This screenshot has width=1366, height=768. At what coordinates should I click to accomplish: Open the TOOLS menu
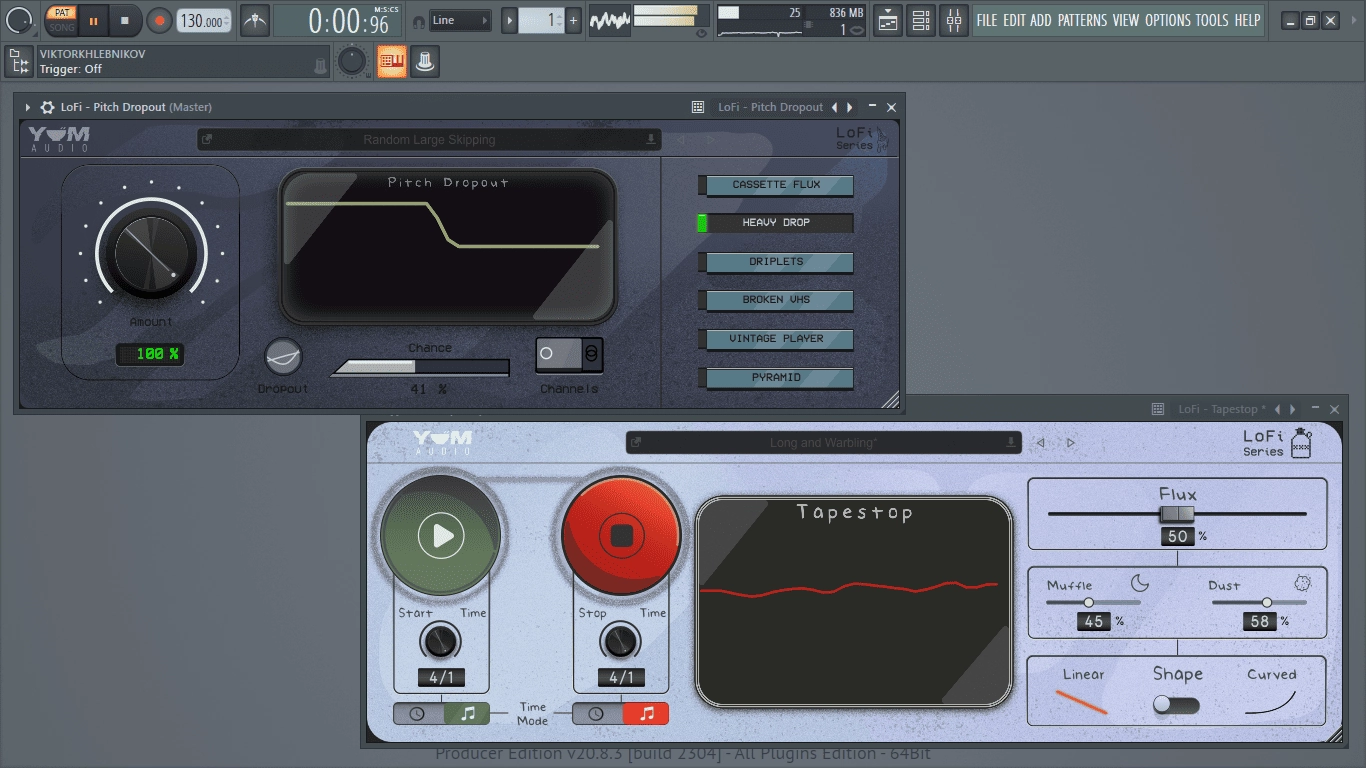pos(1212,20)
